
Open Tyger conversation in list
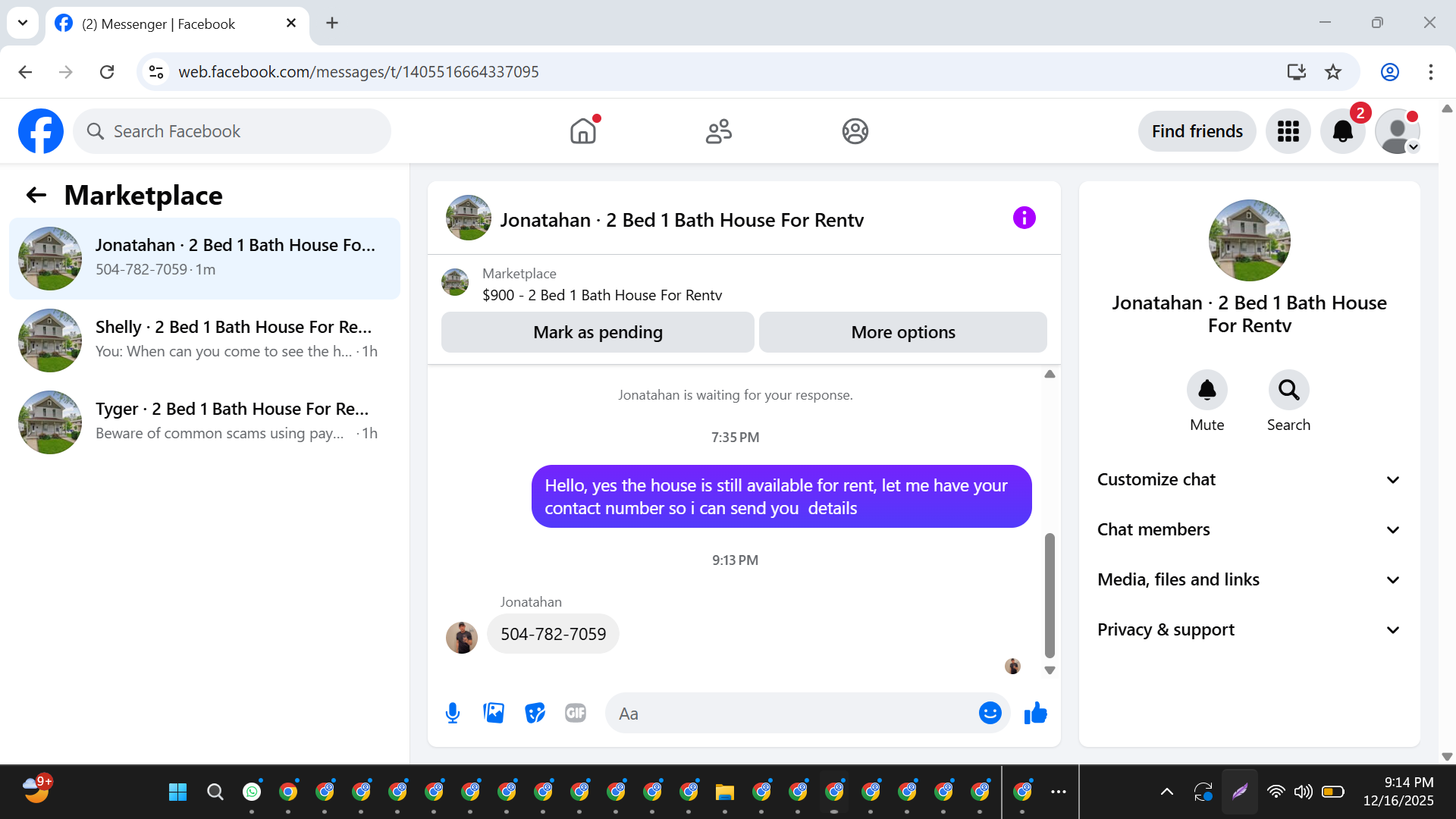pyautogui.click(x=205, y=422)
